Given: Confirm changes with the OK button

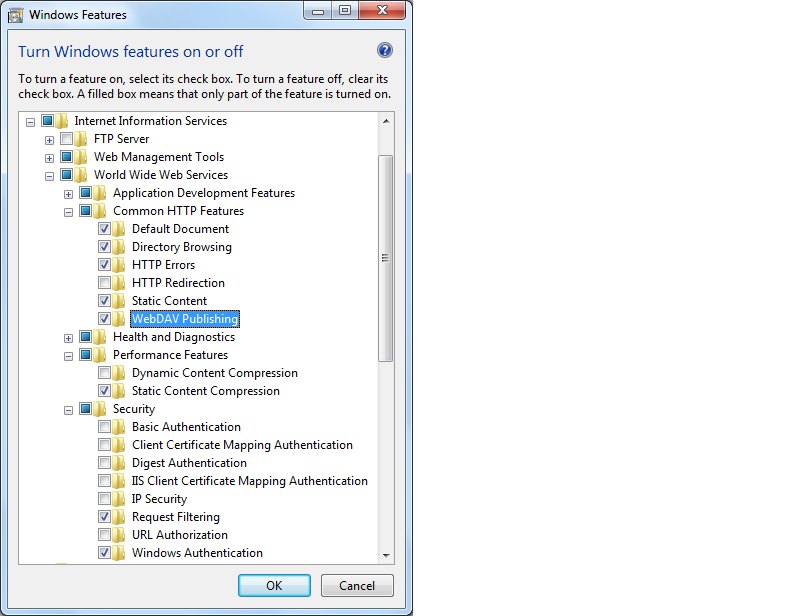Looking at the screenshot, I should pyautogui.click(x=274, y=586).
